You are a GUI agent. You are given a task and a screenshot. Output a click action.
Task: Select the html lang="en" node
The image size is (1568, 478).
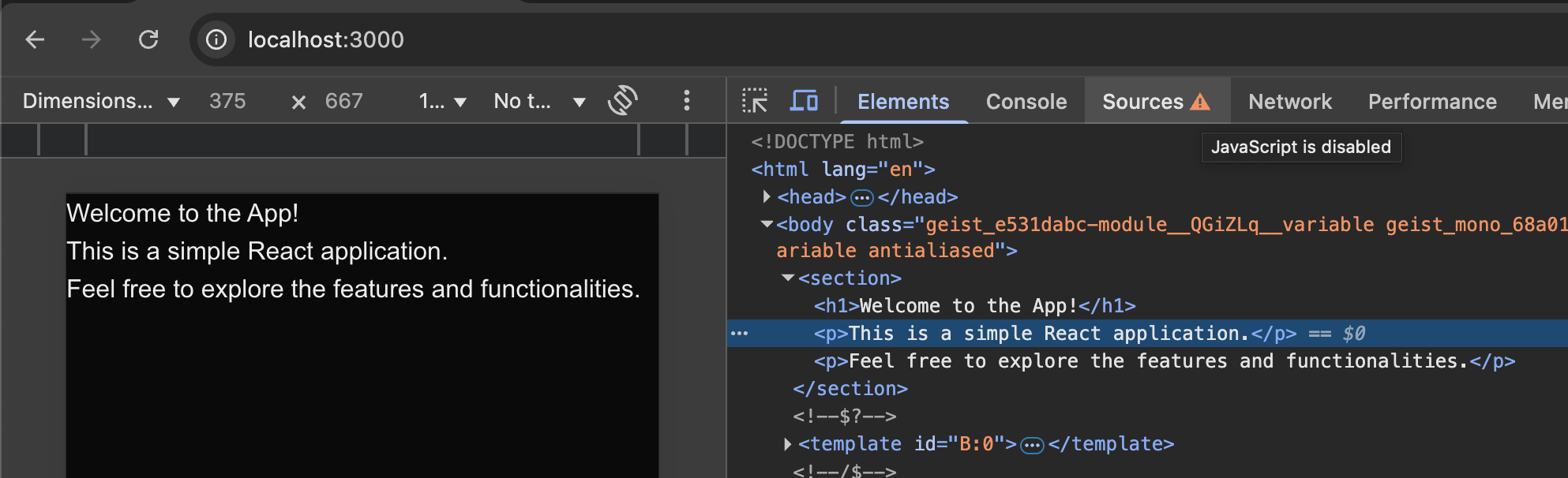coord(843,169)
